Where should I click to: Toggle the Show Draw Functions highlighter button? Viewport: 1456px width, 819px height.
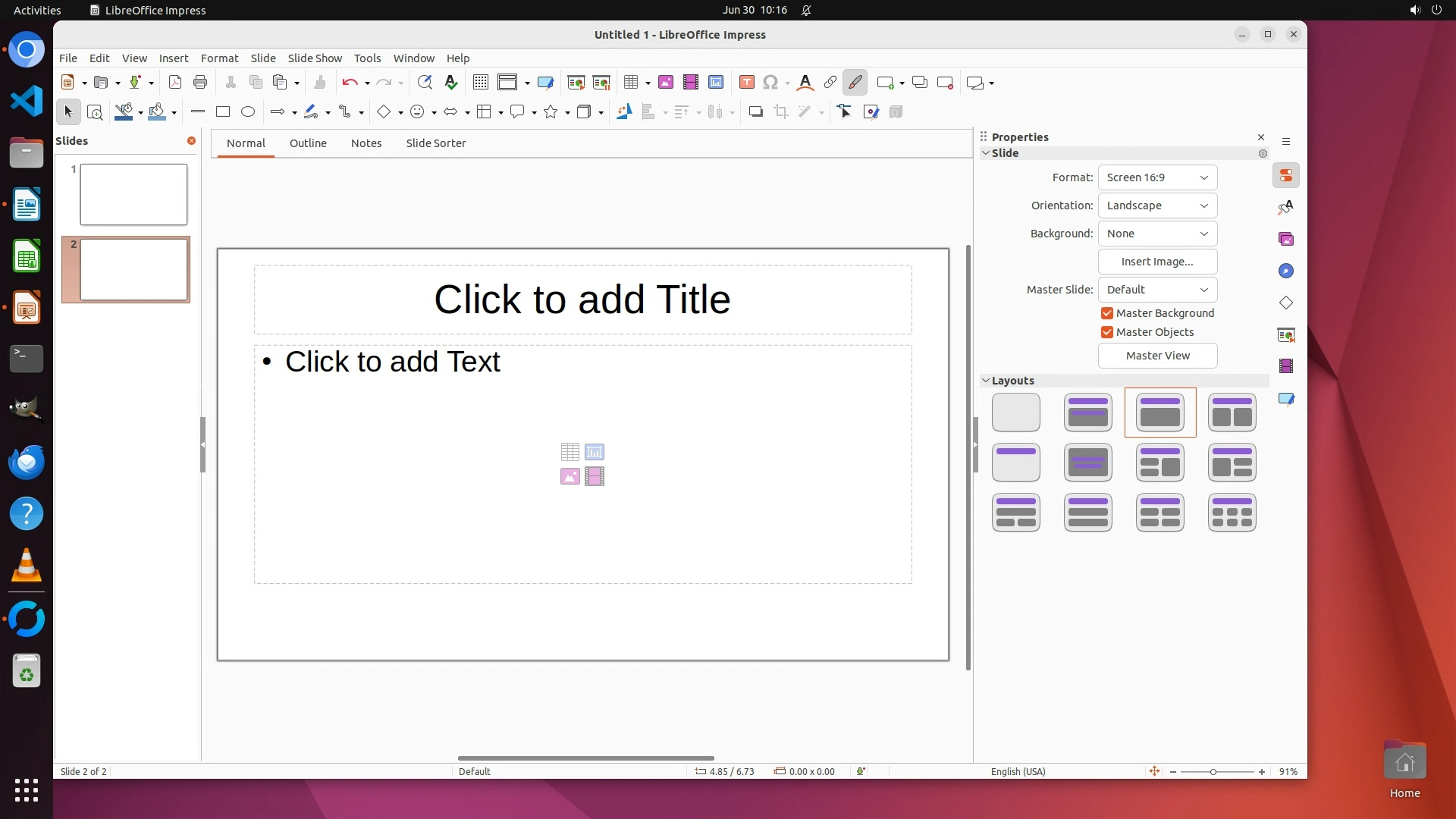tap(855, 83)
